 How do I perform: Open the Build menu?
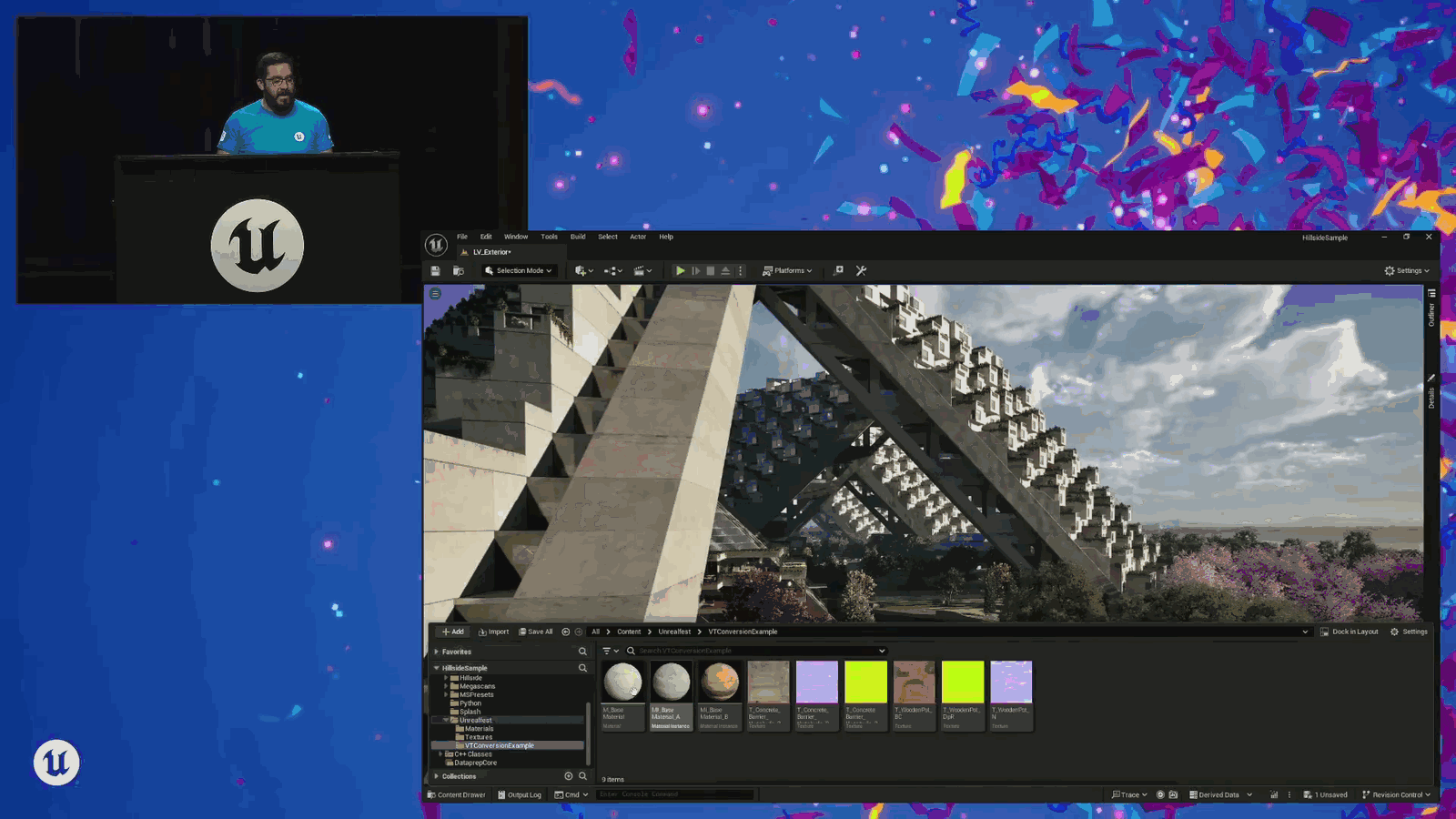click(578, 237)
